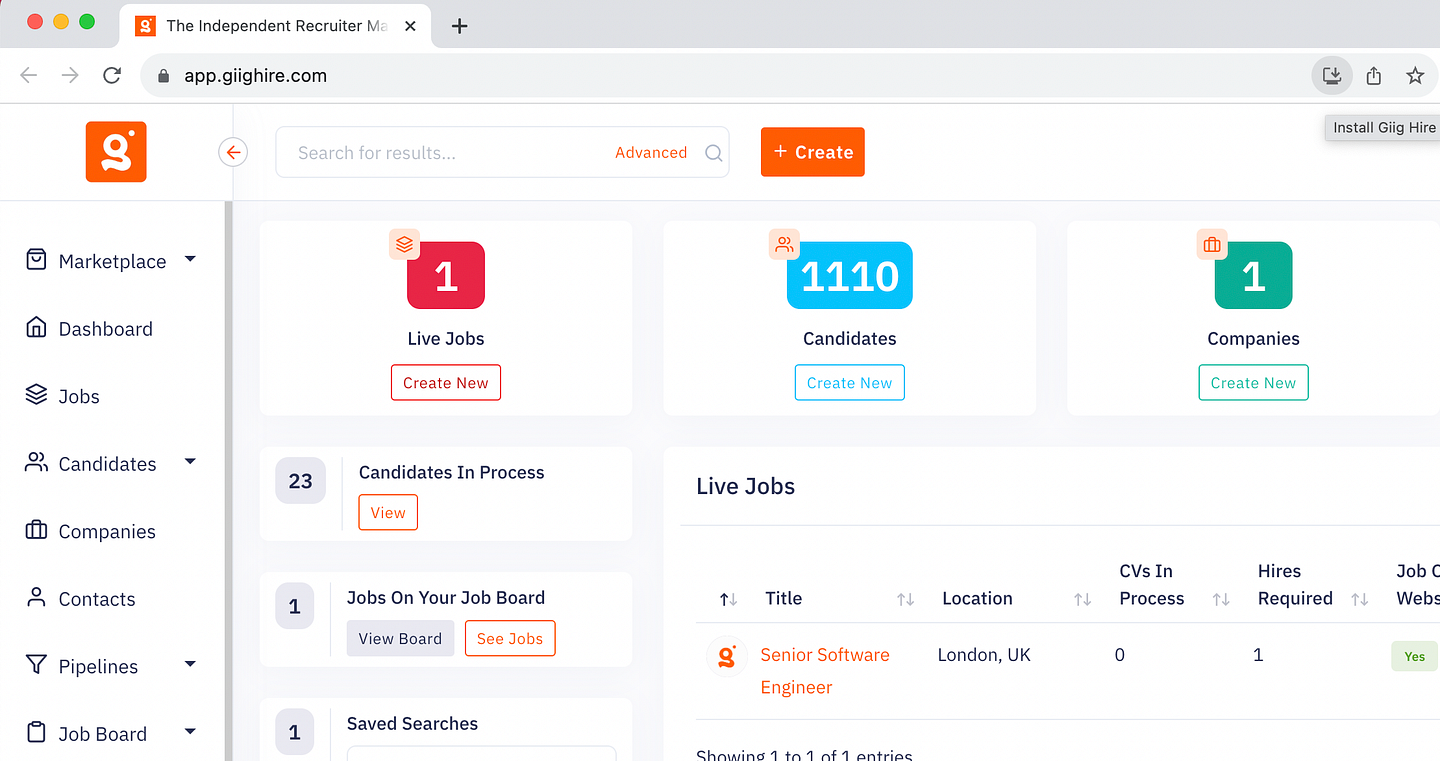This screenshot has width=1440, height=761.
Task: Open the Contacts page
Action: tap(97, 599)
